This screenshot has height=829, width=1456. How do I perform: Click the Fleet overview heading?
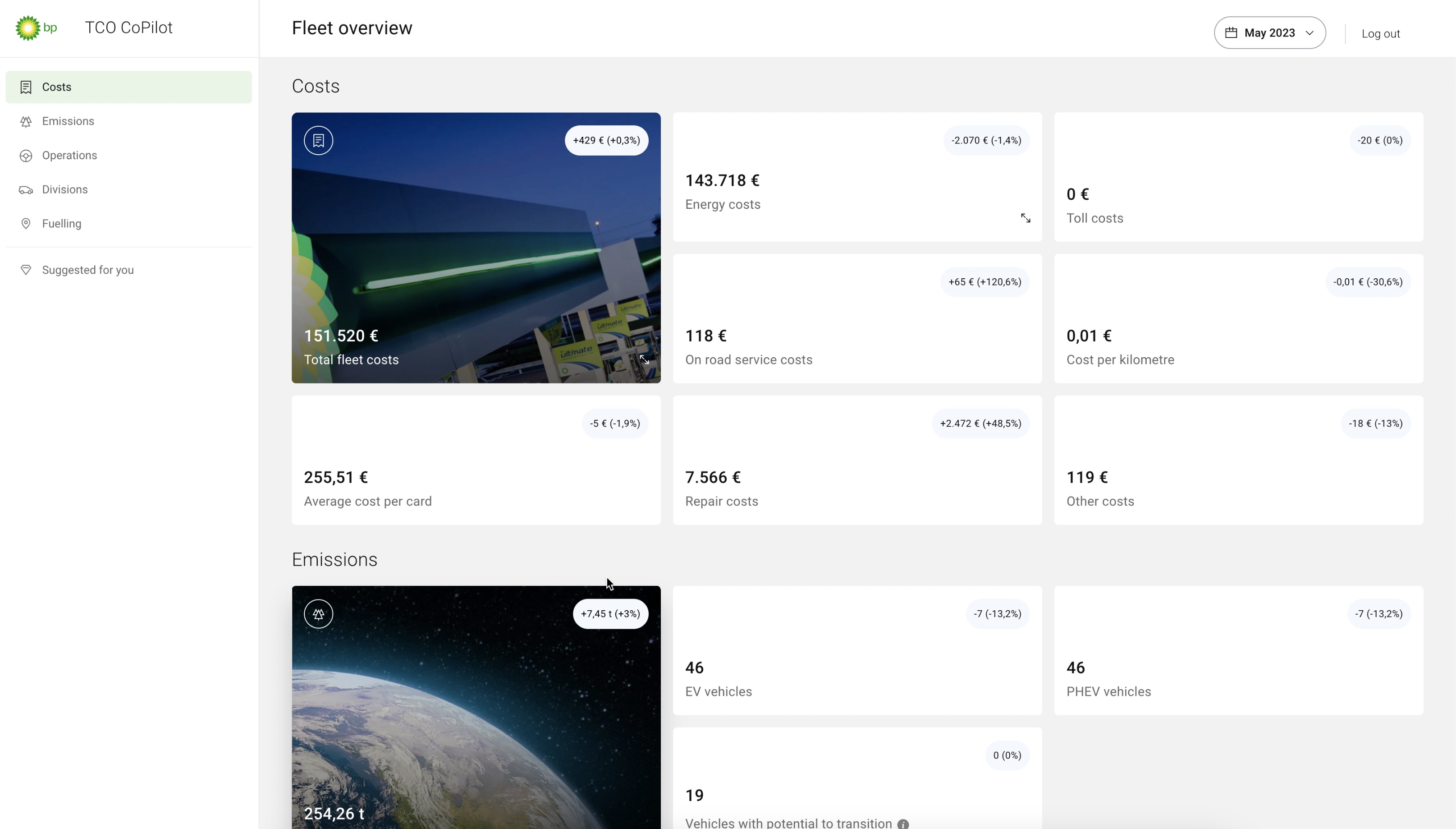tap(352, 28)
